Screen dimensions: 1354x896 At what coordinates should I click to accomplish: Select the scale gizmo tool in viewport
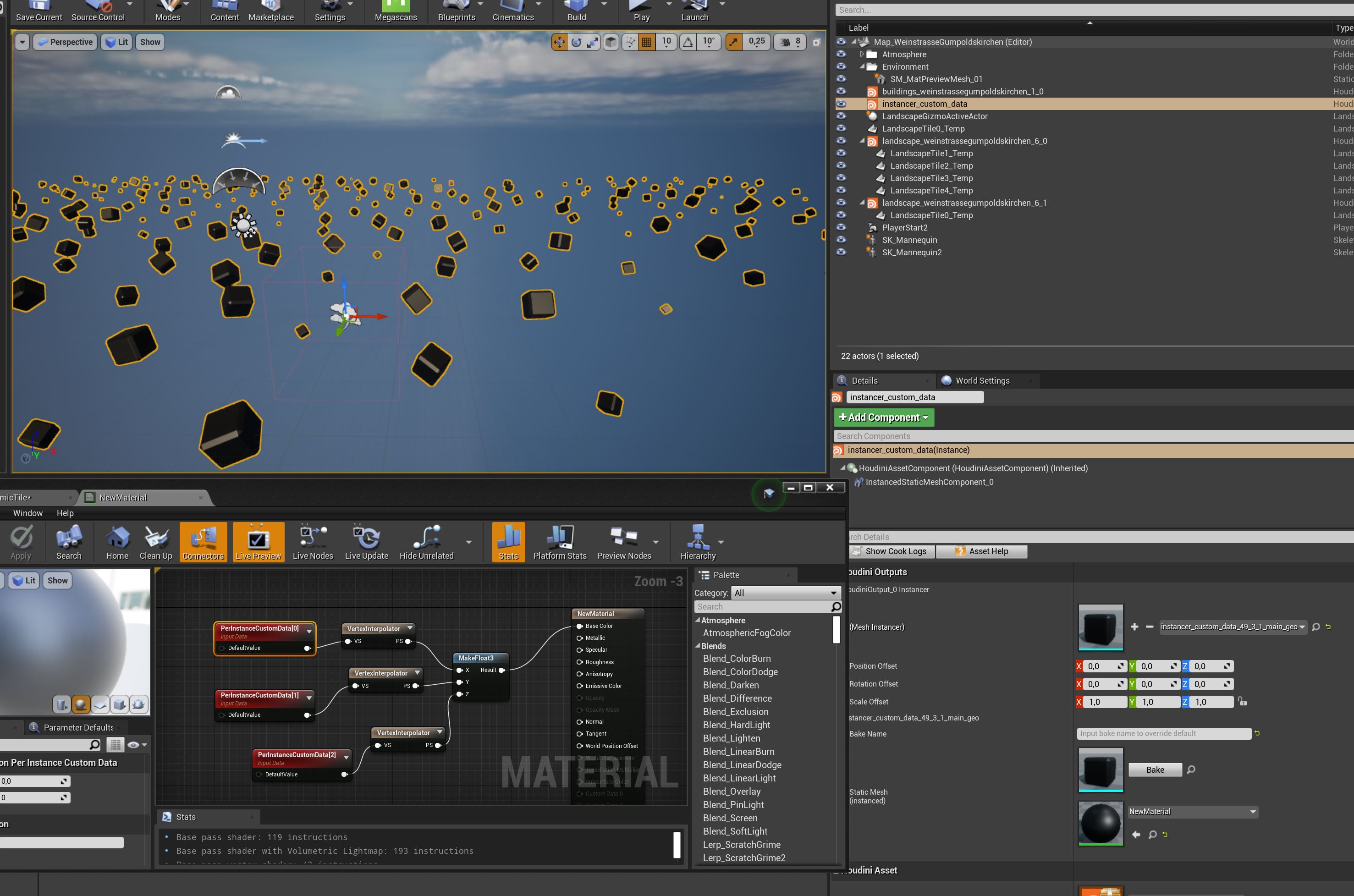pyautogui.click(x=593, y=42)
